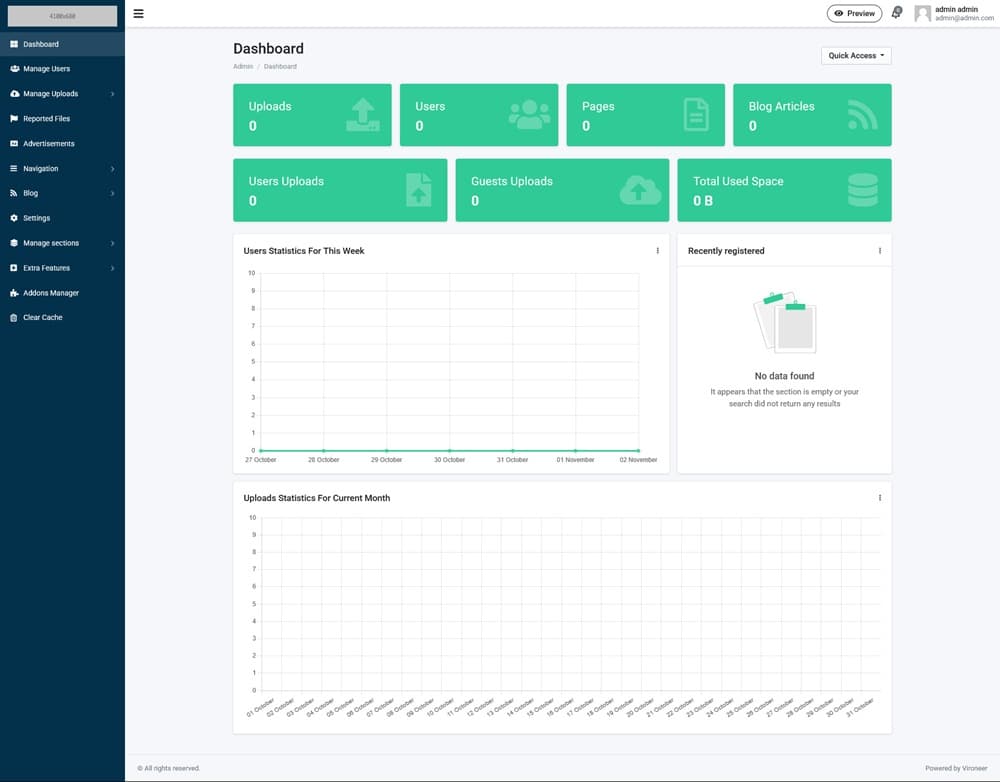Open Uploads Statistics chart options menu

879,498
